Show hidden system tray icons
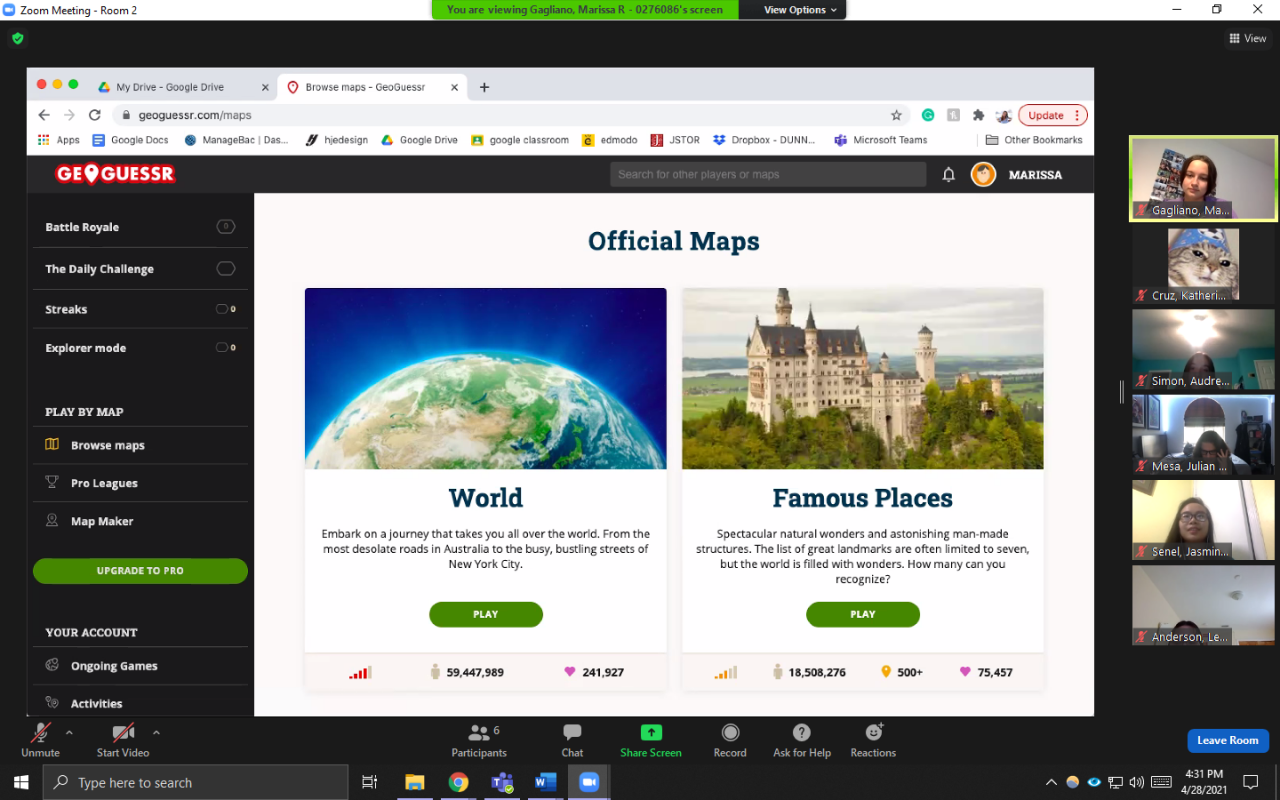Viewport: 1280px width, 800px height. coord(1051,782)
